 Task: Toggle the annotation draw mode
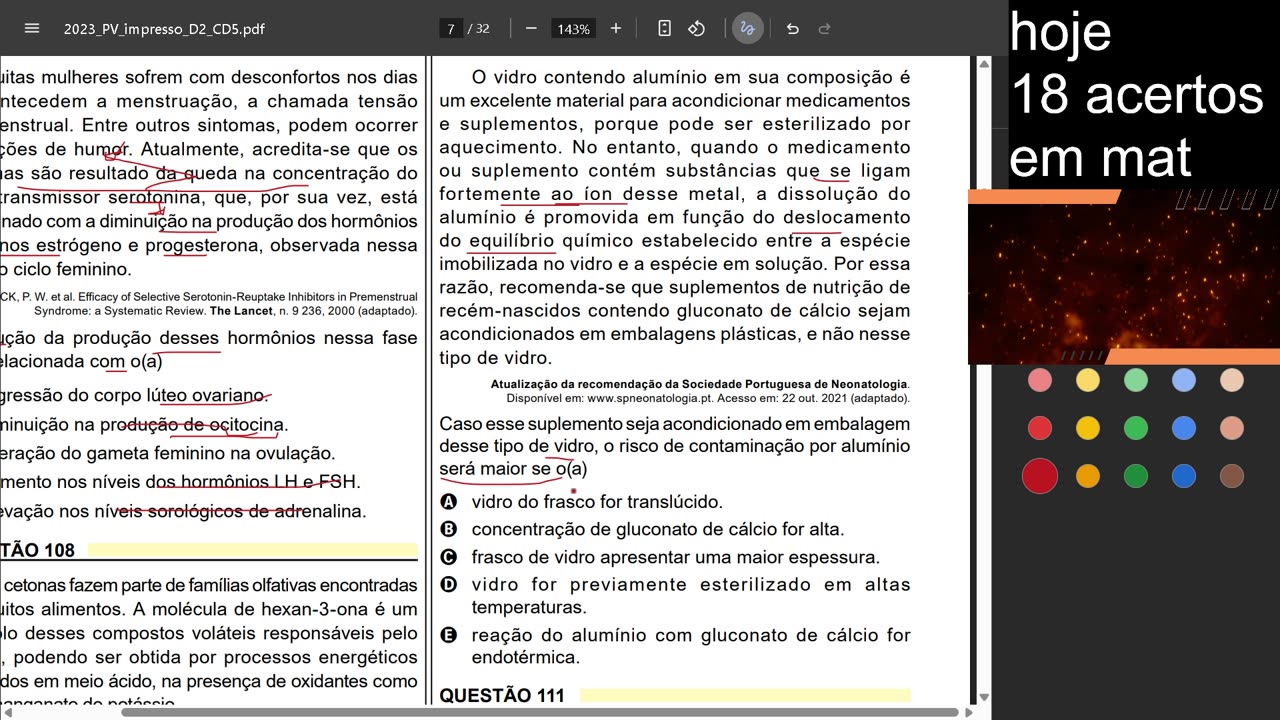click(747, 28)
